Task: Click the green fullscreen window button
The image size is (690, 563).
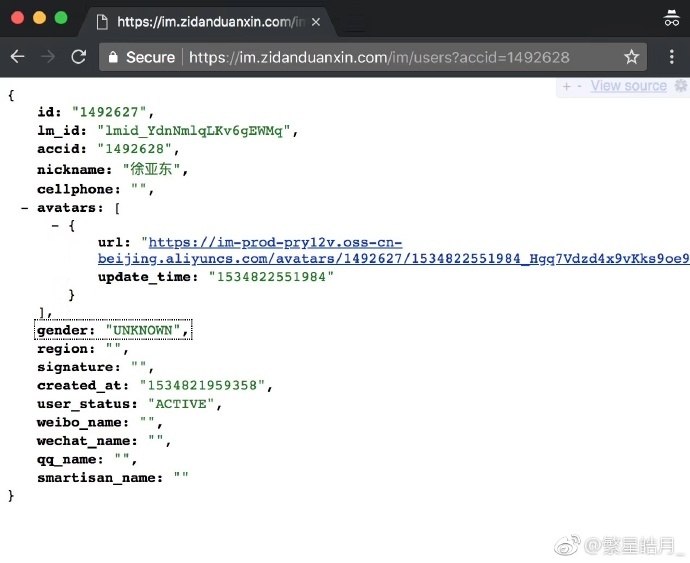Action: [61, 18]
